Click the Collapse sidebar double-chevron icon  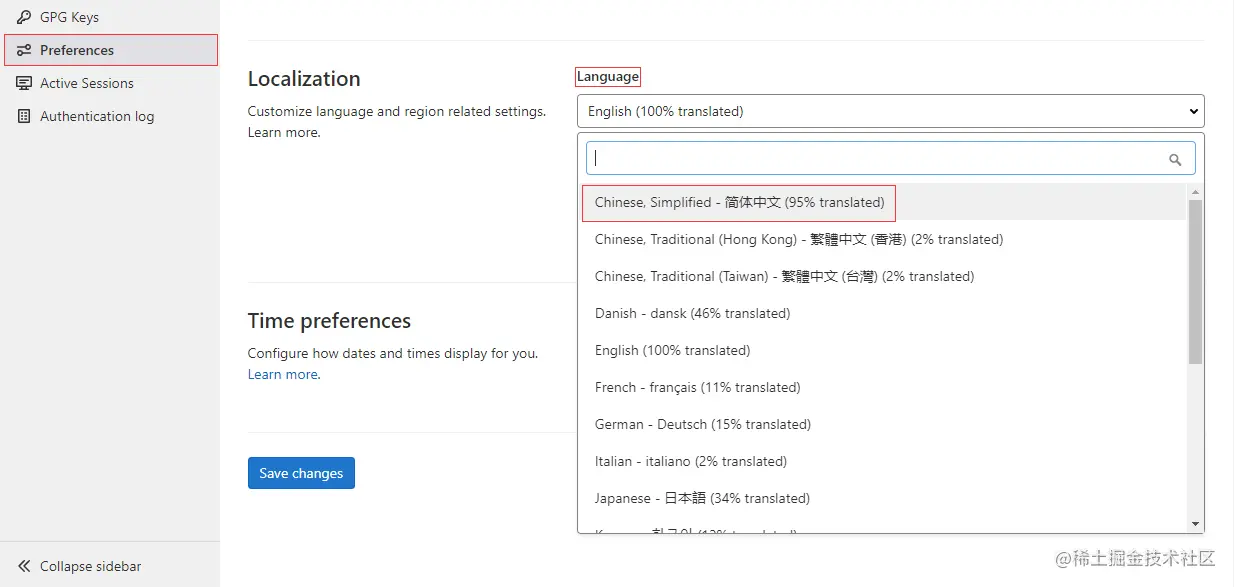(24, 566)
